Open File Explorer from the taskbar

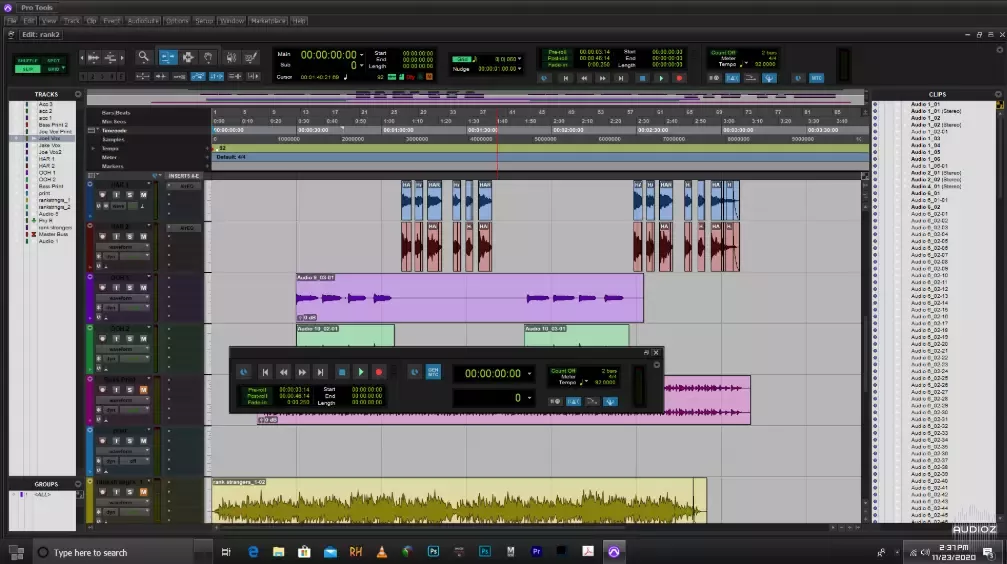278,552
